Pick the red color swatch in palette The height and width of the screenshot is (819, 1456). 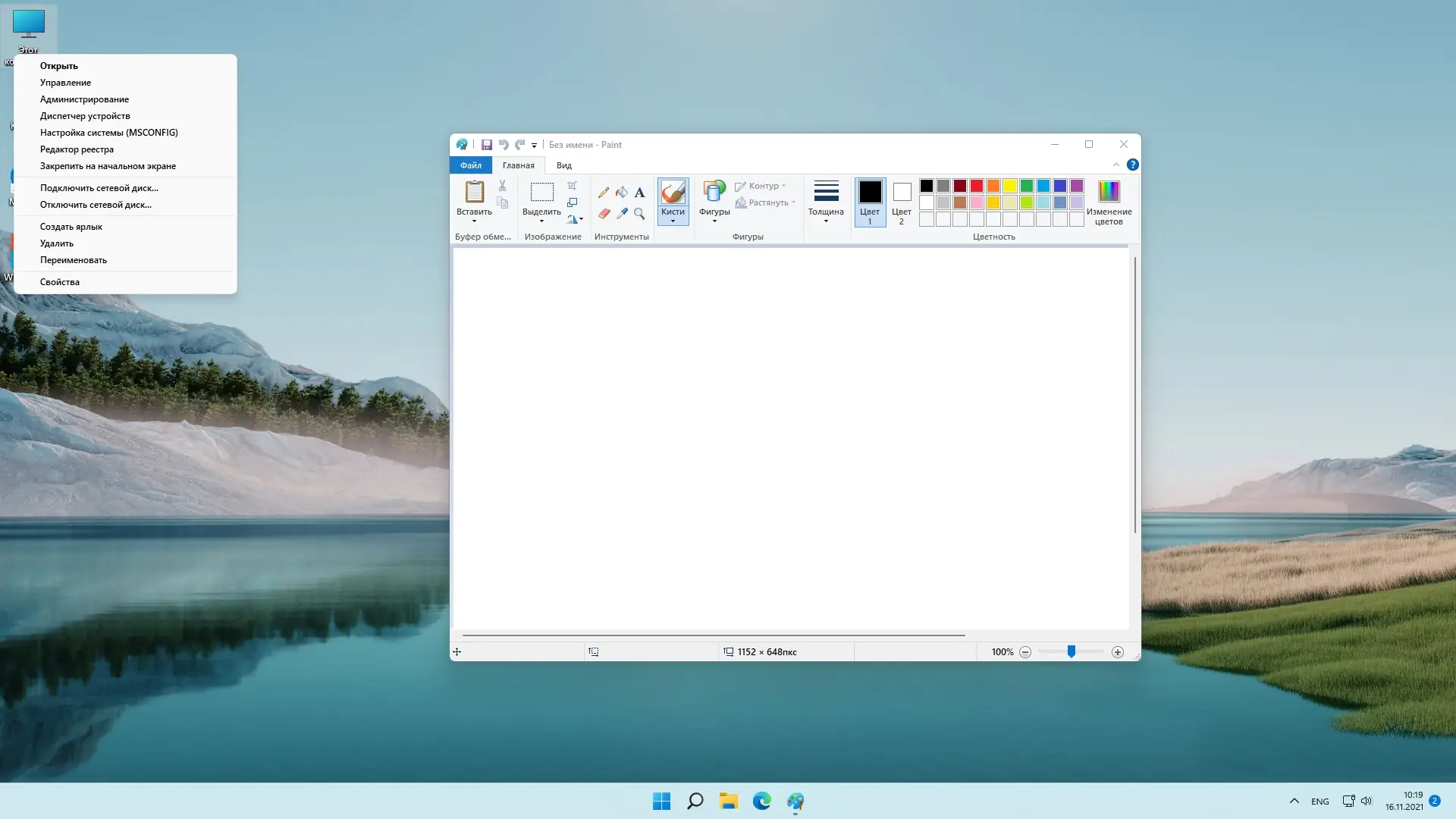pyautogui.click(x=977, y=186)
